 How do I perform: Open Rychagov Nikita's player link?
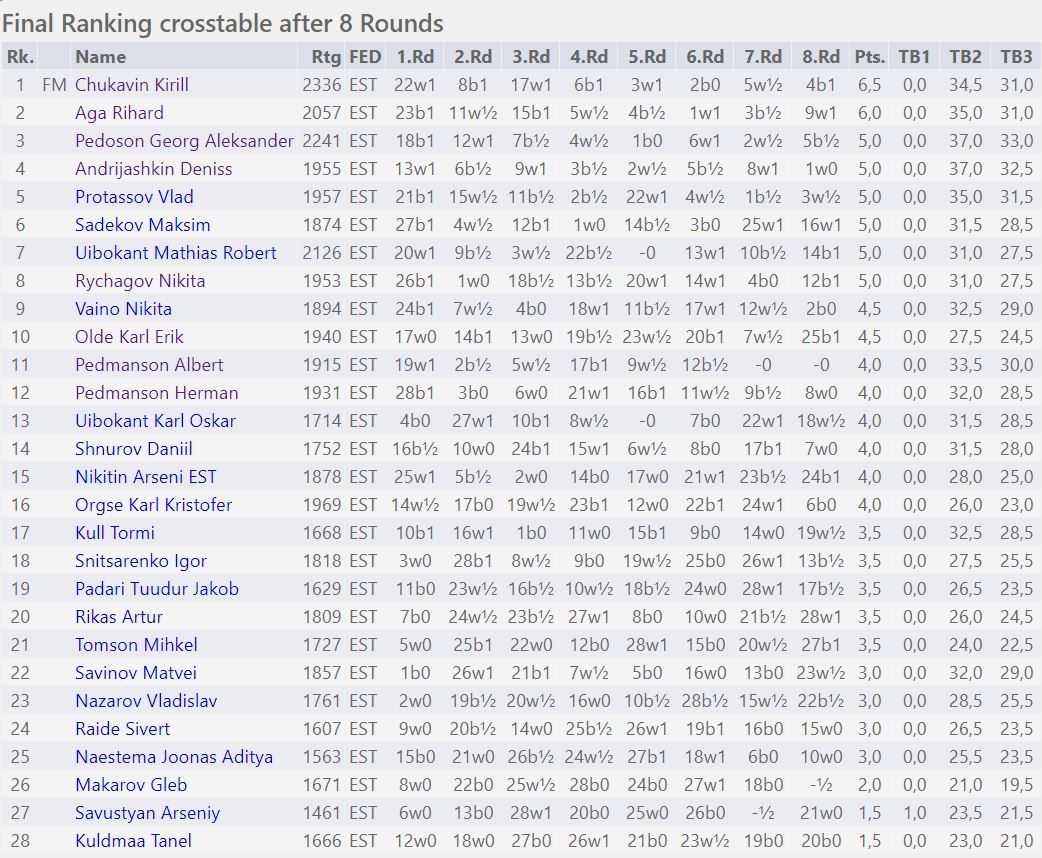tap(140, 280)
